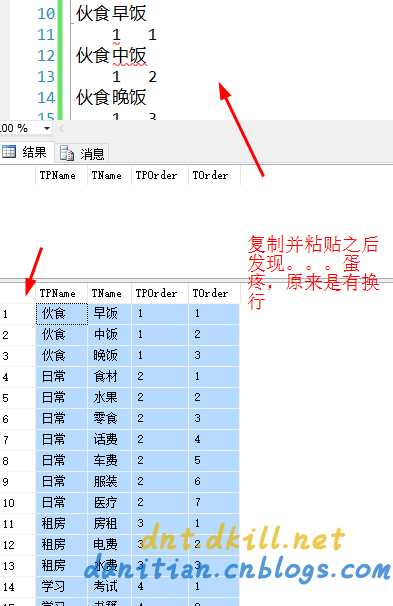The width and height of the screenshot is (393, 606).
Task: Click the 食材 cell
Action: [x=110, y=376]
